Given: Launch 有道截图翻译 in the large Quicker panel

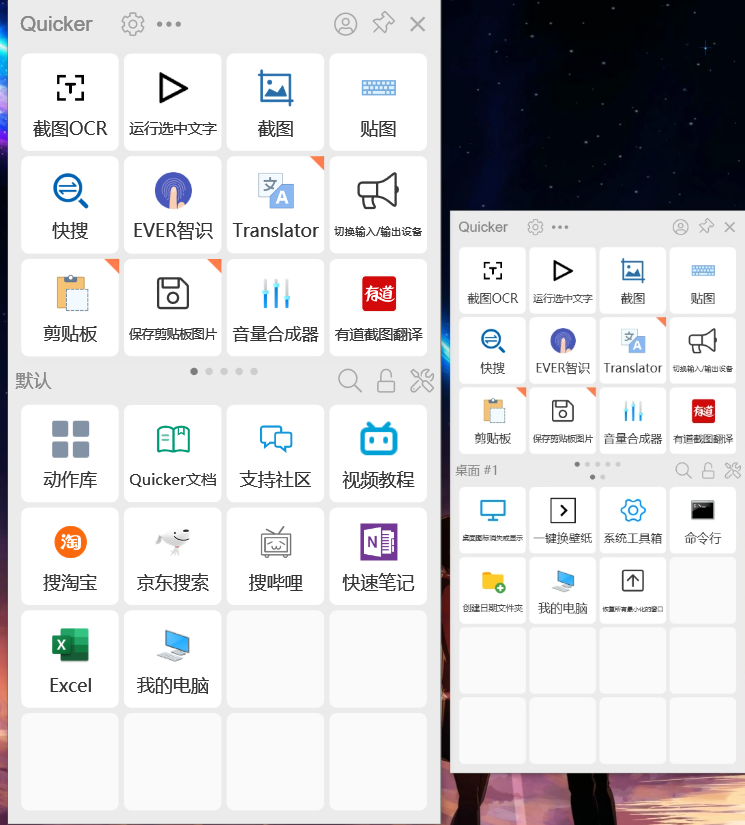Looking at the screenshot, I should click(x=378, y=307).
